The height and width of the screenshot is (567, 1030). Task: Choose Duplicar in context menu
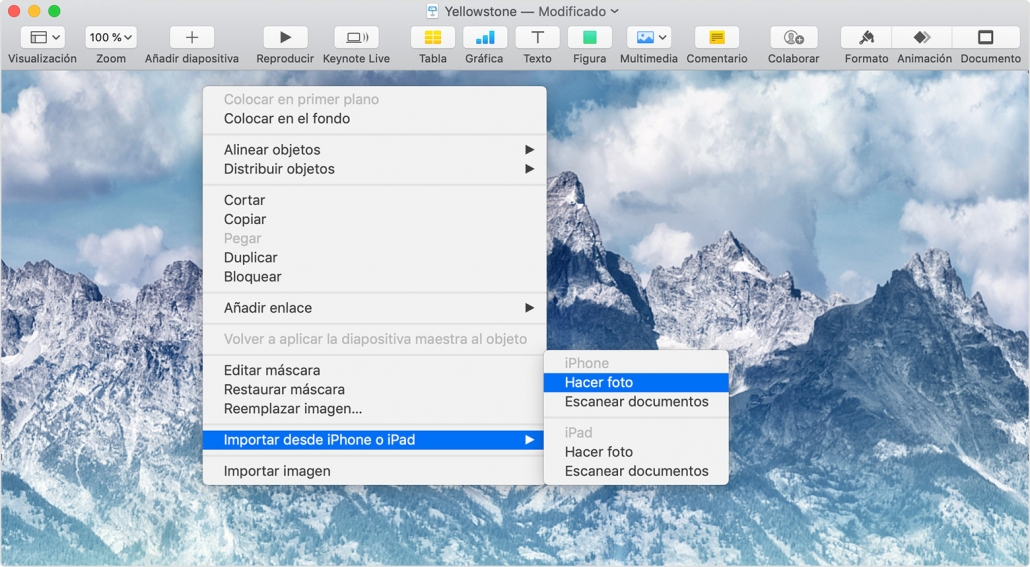pos(374,258)
